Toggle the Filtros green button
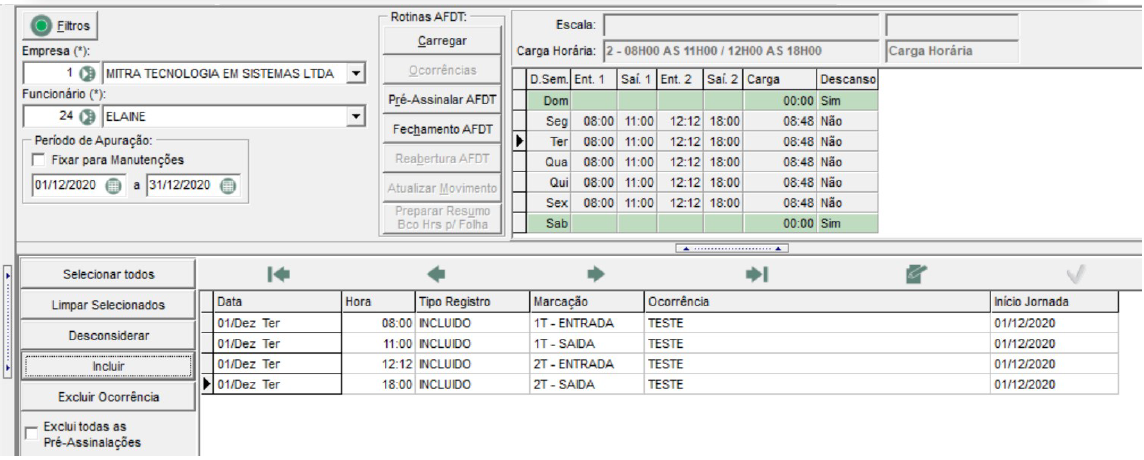 61,26
